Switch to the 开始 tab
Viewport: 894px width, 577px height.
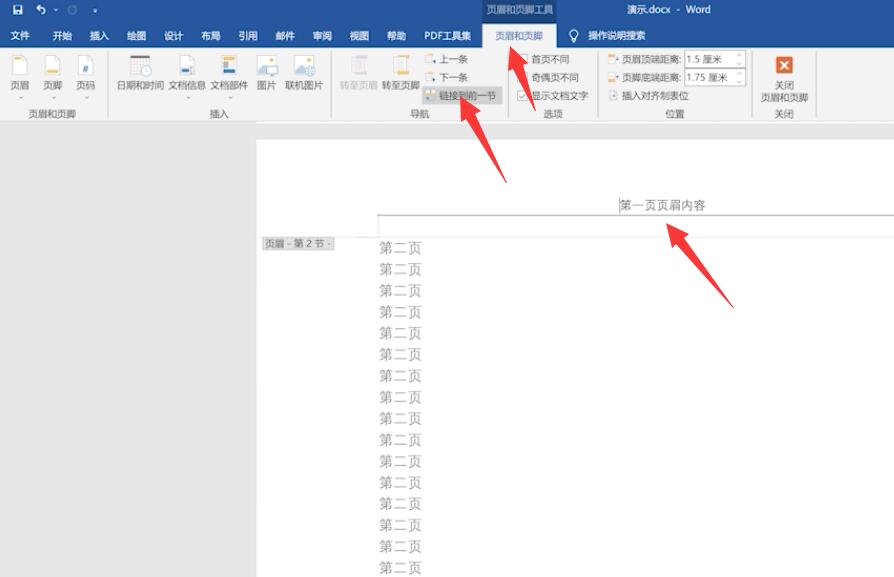(62, 35)
